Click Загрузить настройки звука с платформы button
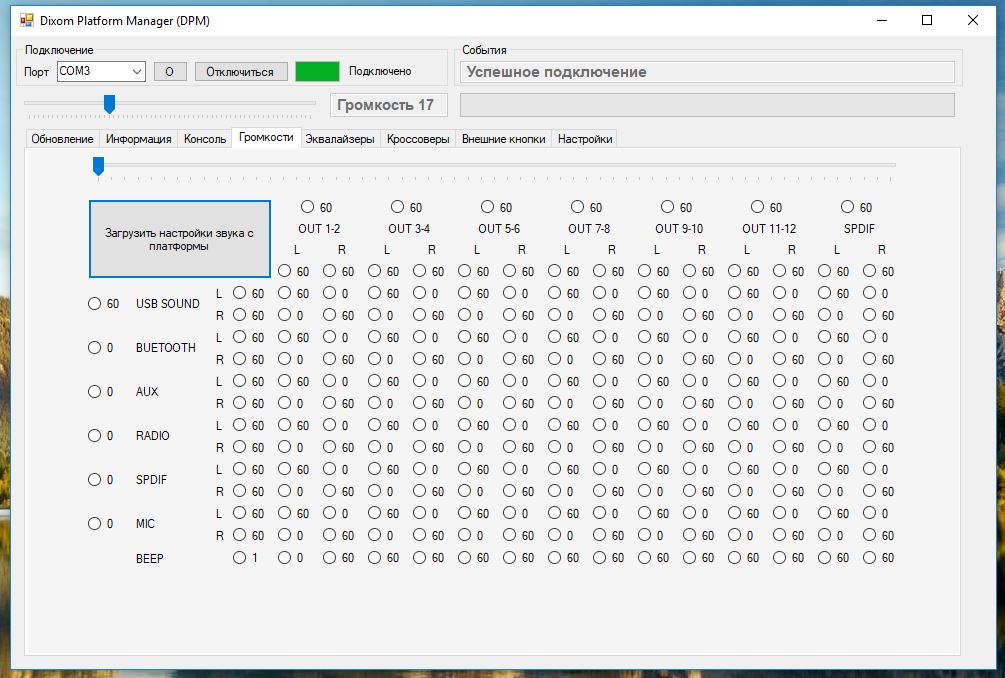 click(180, 239)
